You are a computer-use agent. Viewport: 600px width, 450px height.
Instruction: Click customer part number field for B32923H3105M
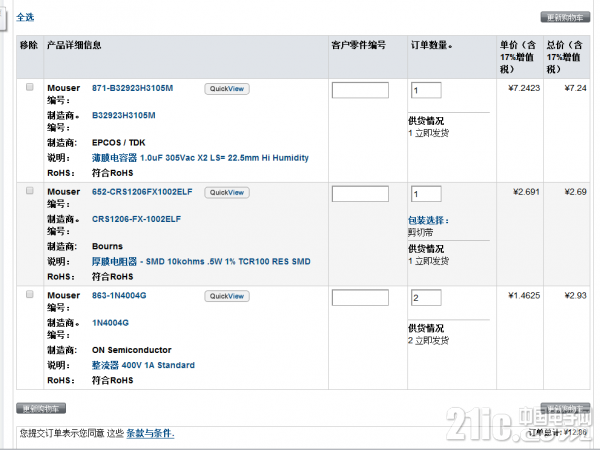click(x=360, y=90)
